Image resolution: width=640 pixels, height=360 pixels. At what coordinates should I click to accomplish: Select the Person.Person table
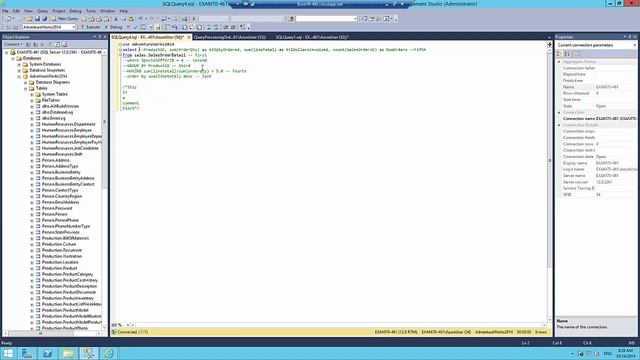(x=55, y=214)
